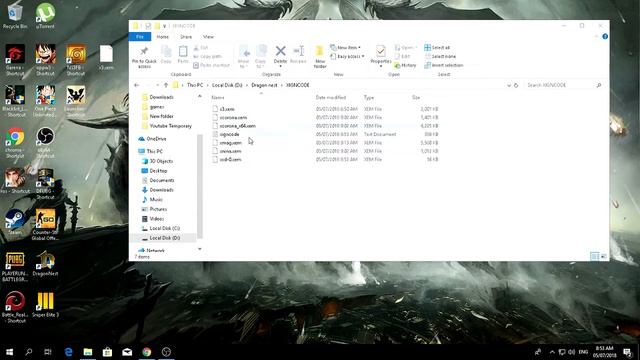Select the xigncode text document
The width and height of the screenshot is (640, 360).
(226, 134)
